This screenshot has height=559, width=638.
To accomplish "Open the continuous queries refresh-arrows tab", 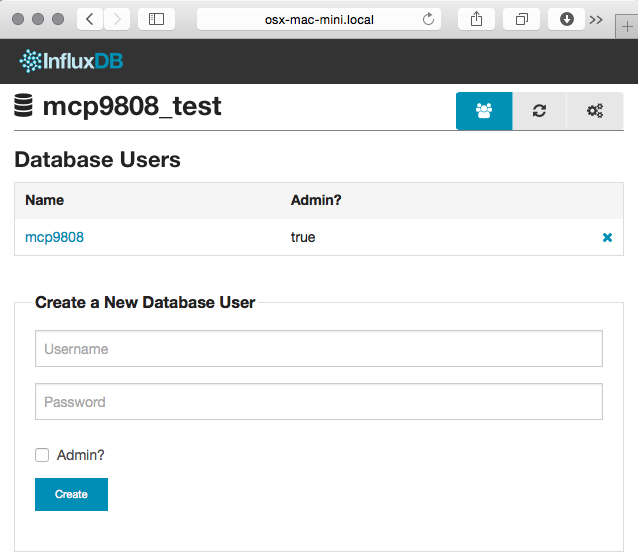I will click(x=539, y=111).
